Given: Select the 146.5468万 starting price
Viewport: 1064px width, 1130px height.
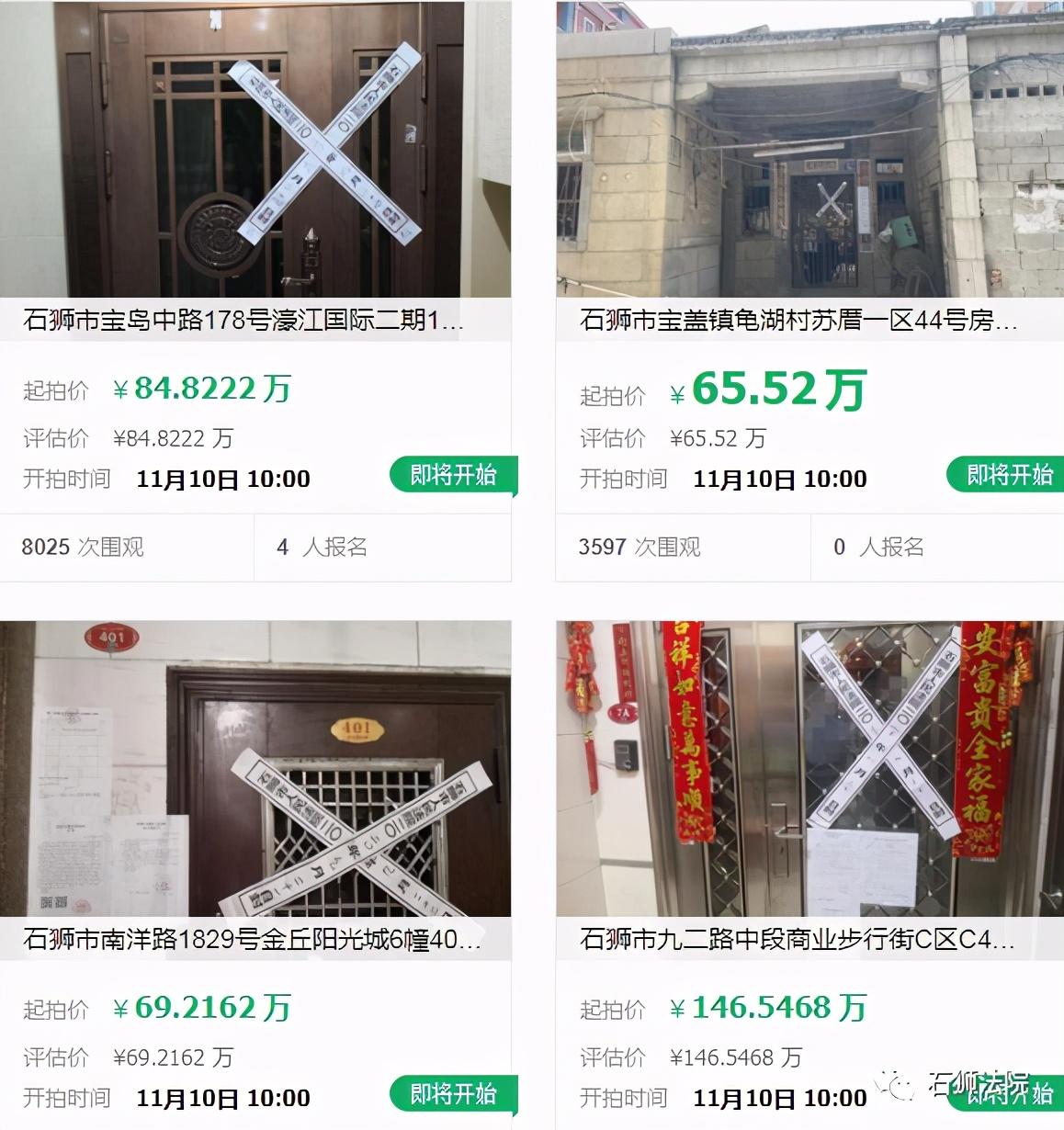Looking at the screenshot, I should (768, 1008).
